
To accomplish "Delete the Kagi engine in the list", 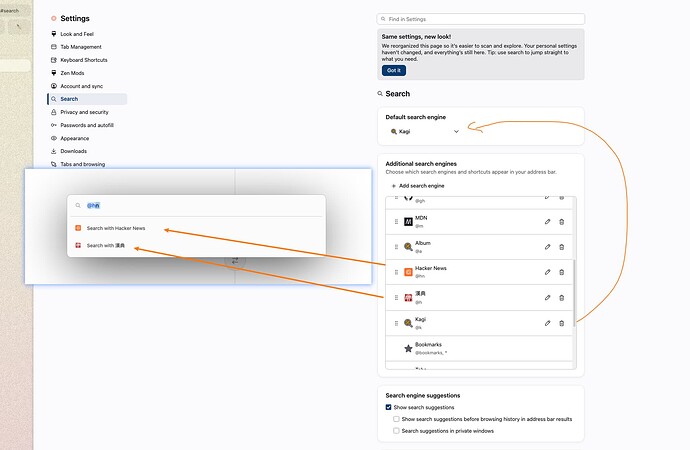I will (562, 323).
